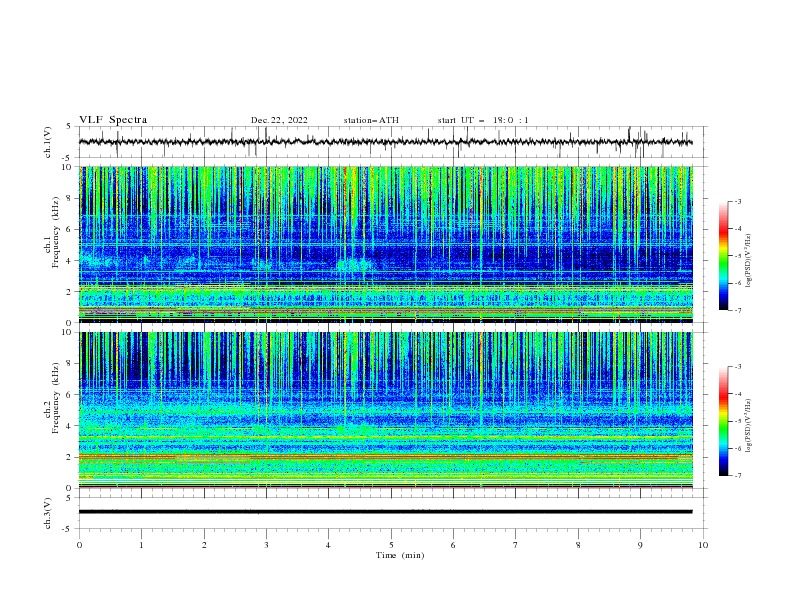The height and width of the screenshot is (612, 792).
Task: Click the ch.1 spectrogram panel
Action: [385, 244]
